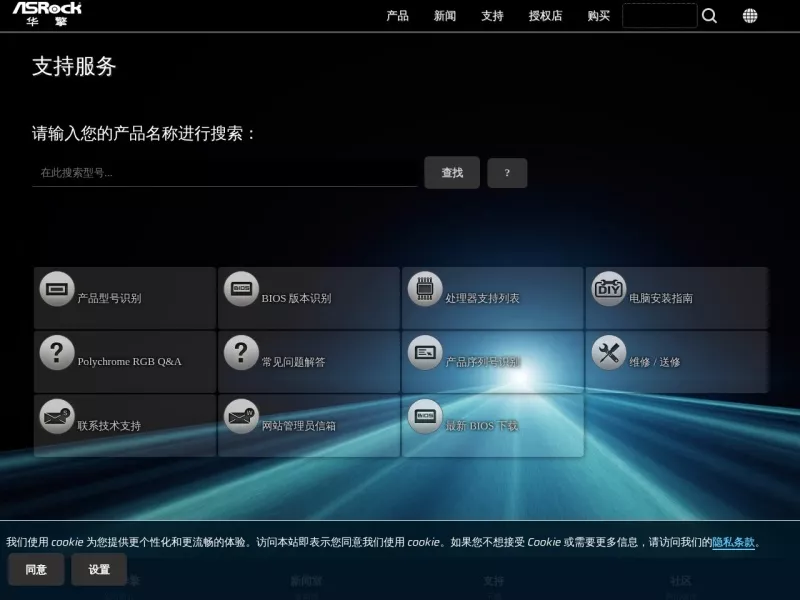Open the Polychrome RGB Q&A text link
Screen dimensions: 800x600
(130, 362)
